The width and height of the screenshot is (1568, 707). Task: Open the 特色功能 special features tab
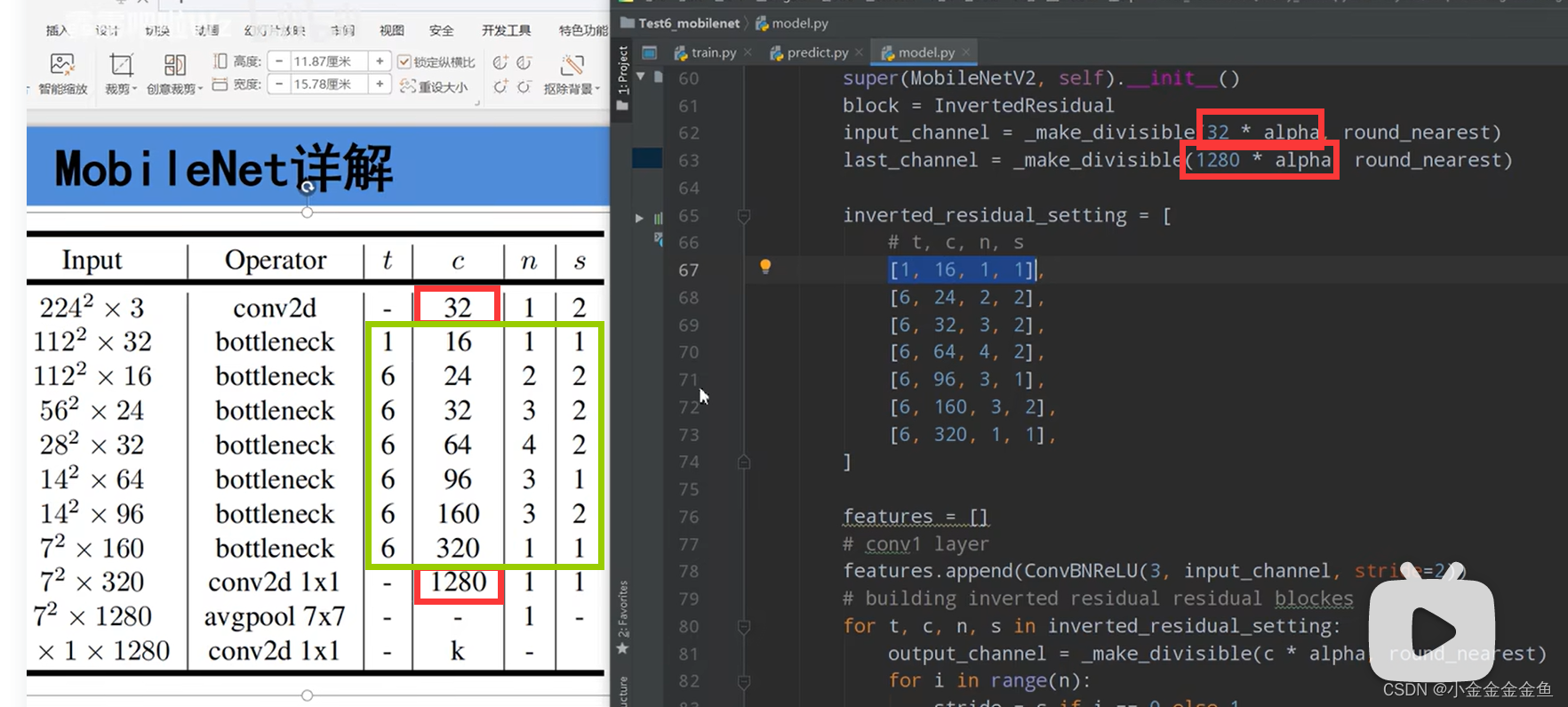pyautogui.click(x=583, y=30)
